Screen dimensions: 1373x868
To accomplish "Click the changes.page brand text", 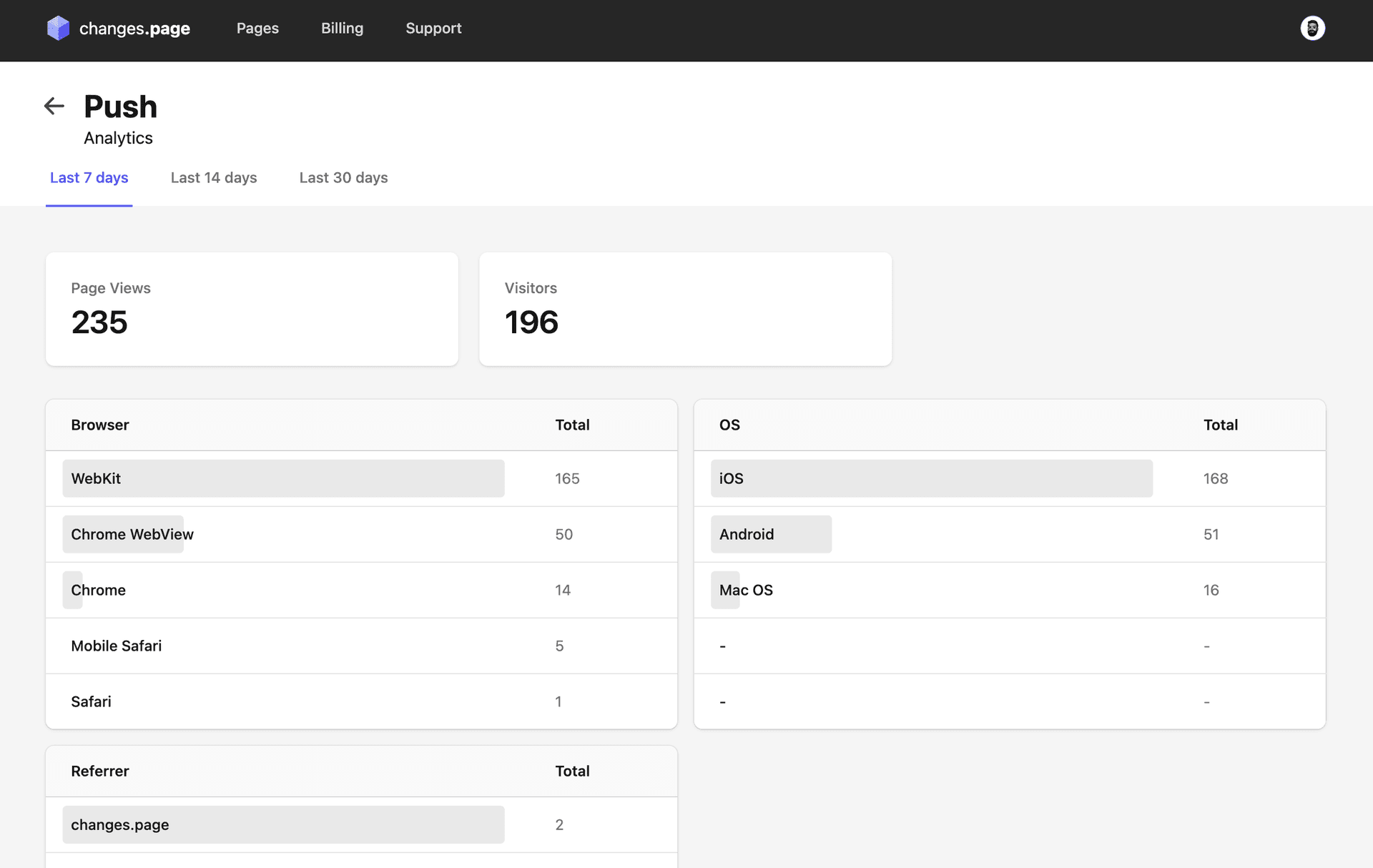I will 134,29.
